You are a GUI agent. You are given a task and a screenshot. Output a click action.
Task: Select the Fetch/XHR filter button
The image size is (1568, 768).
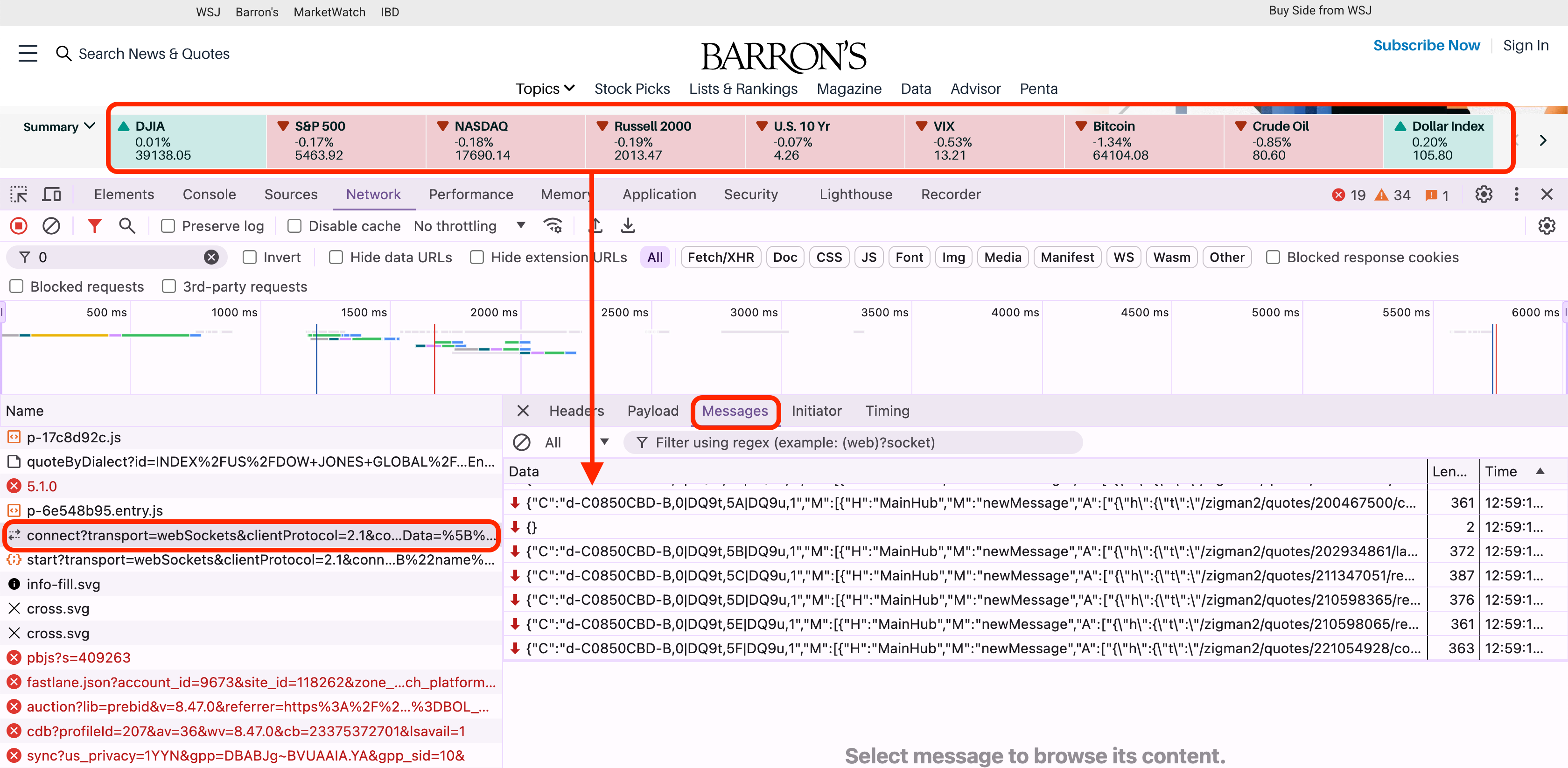(x=720, y=258)
